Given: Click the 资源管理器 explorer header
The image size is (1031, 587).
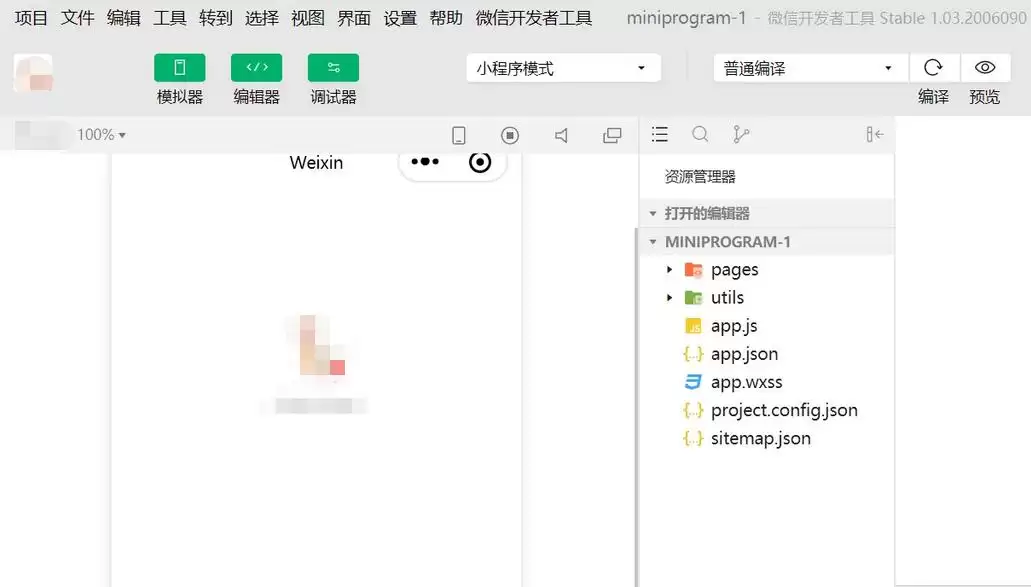Looking at the screenshot, I should pyautogui.click(x=700, y=176).
